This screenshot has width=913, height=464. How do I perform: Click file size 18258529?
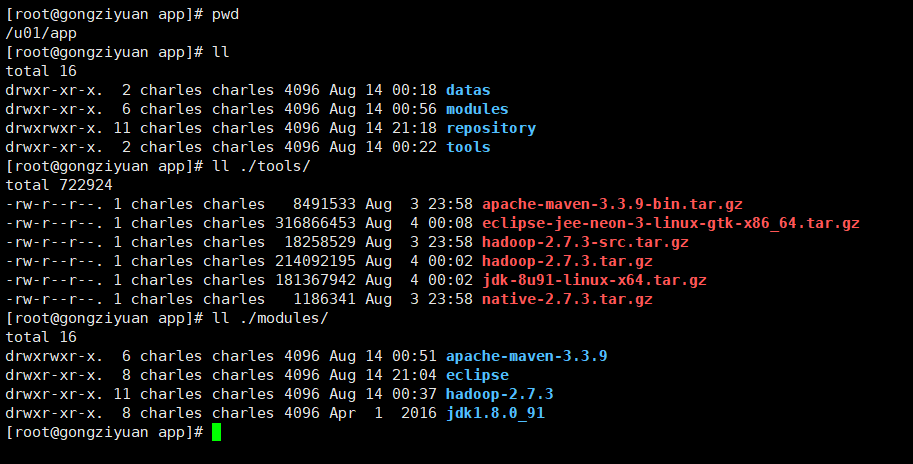(x=320, y=242)
